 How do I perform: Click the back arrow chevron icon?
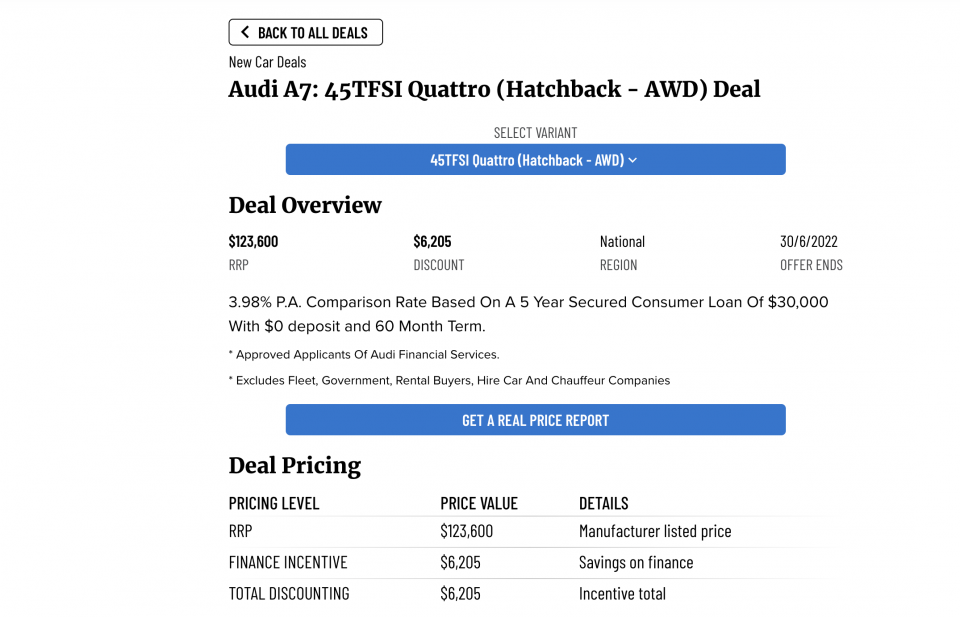pos(245,32)
